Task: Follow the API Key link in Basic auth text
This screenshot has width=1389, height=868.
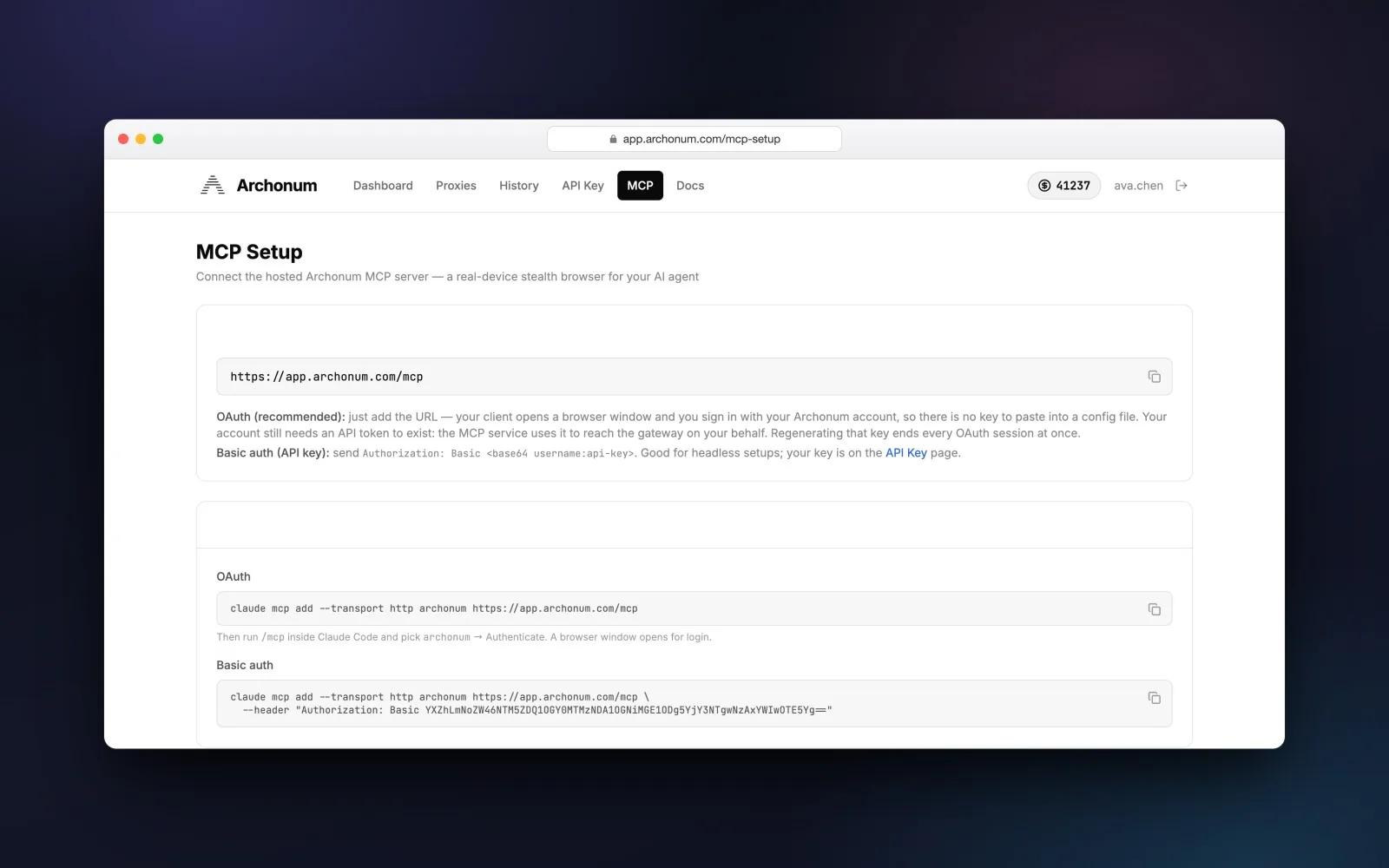Action: (906, 453)
